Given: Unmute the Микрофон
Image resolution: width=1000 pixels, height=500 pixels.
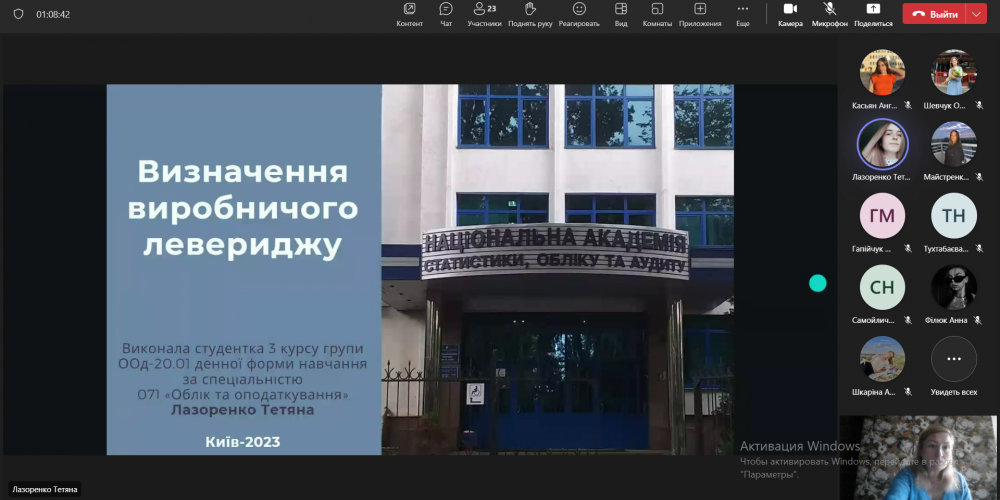Looking at the screenshot, I should coord(829,14).
